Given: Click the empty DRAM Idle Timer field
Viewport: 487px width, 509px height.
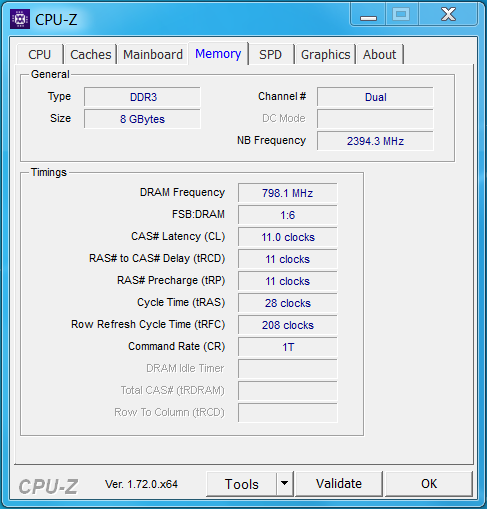Looking at the screenshot, I should click(288, 369).
